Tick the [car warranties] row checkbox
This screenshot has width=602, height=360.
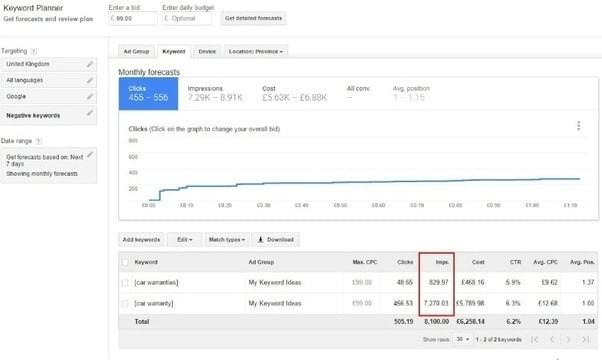click(x=125, y=283)
